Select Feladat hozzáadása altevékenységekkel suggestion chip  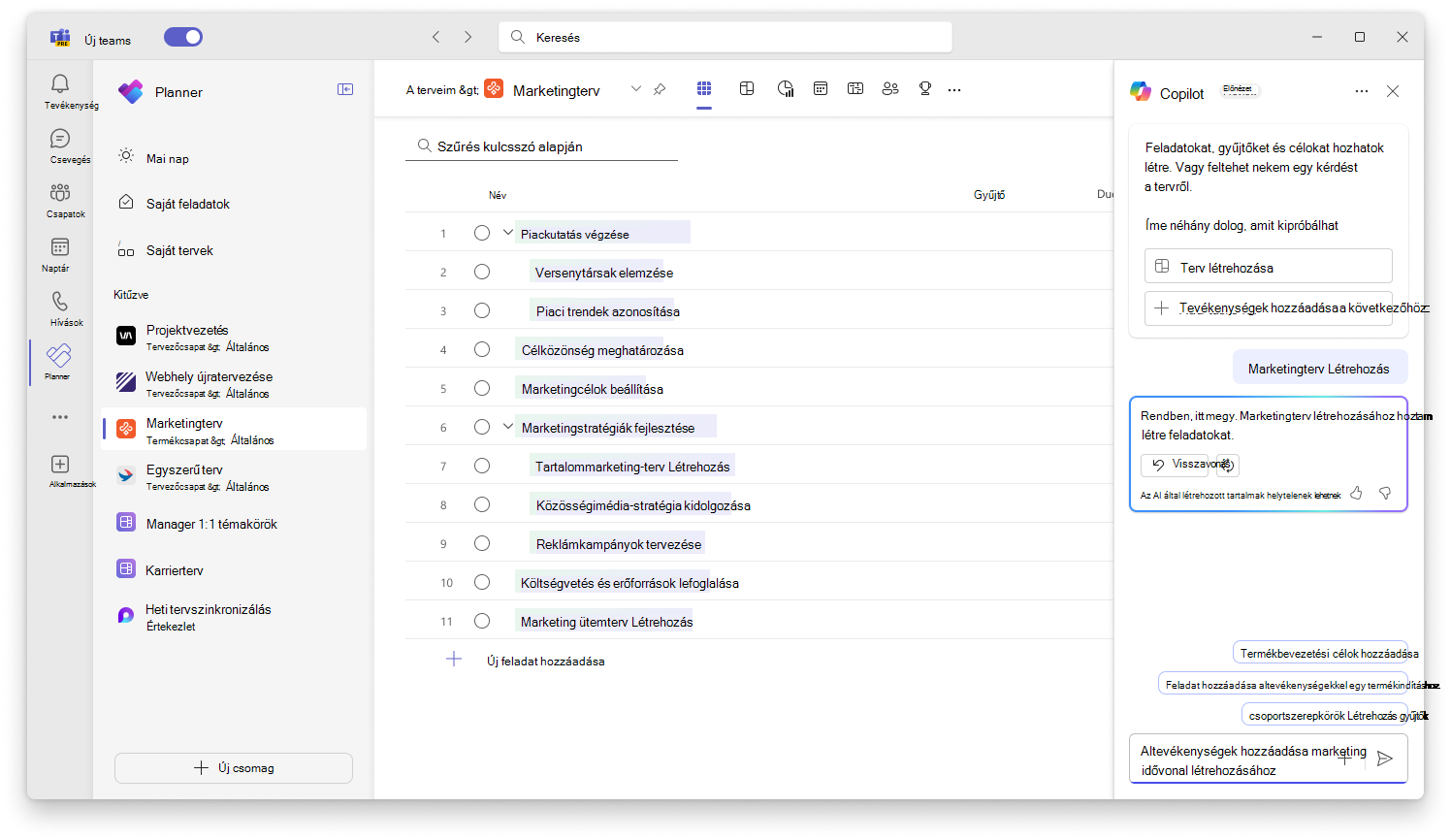click(x=1283, y=684)
